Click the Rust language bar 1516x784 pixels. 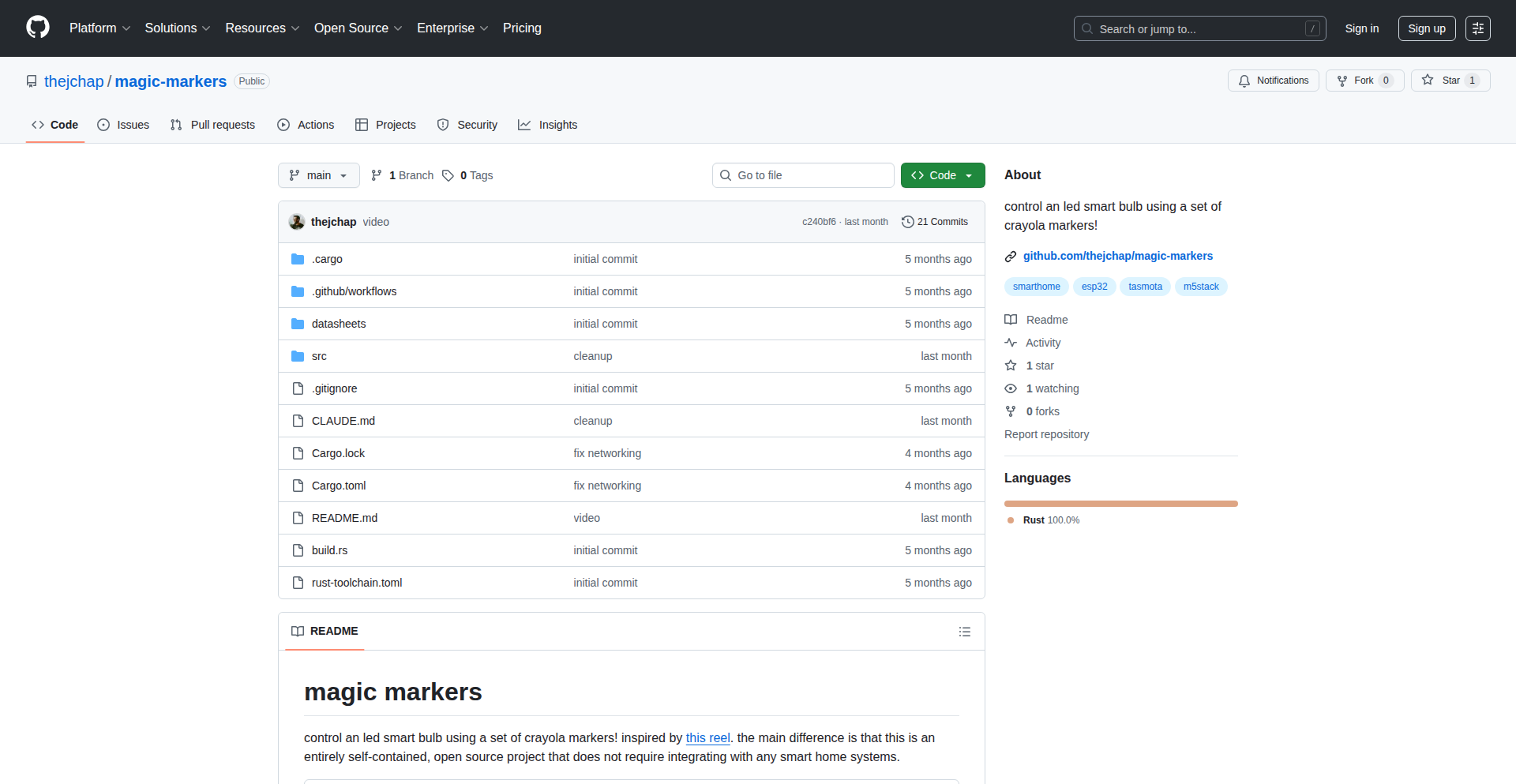click(1120, 504)
